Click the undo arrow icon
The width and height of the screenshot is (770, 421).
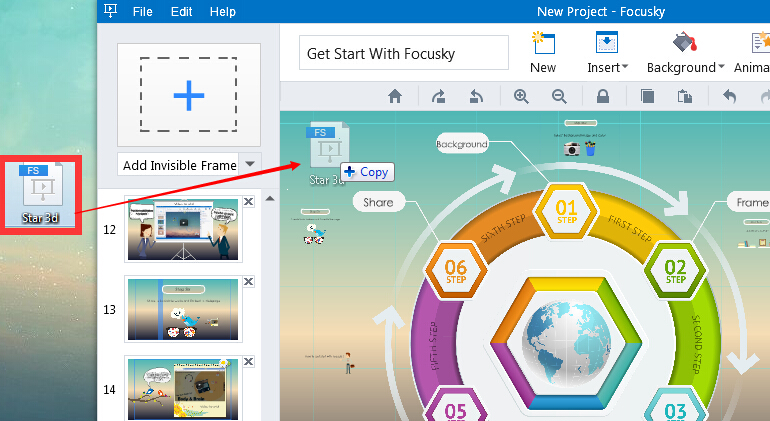[x=729, y=96]
